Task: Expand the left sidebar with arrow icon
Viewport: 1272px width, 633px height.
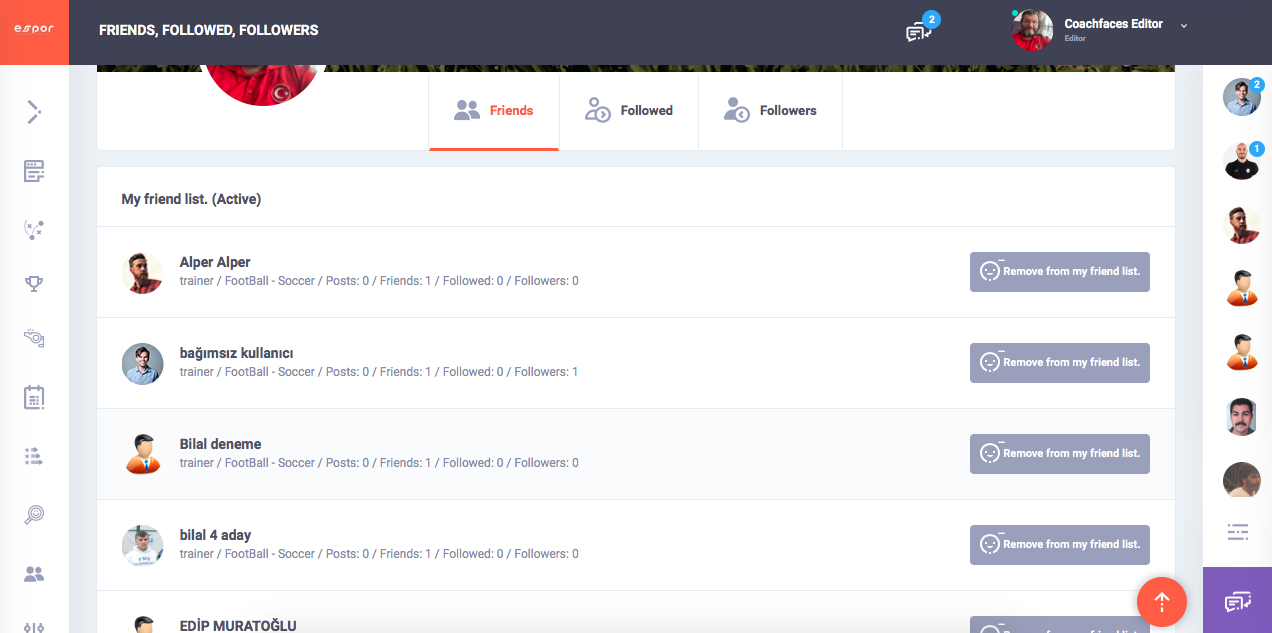Action: [34, 112]
